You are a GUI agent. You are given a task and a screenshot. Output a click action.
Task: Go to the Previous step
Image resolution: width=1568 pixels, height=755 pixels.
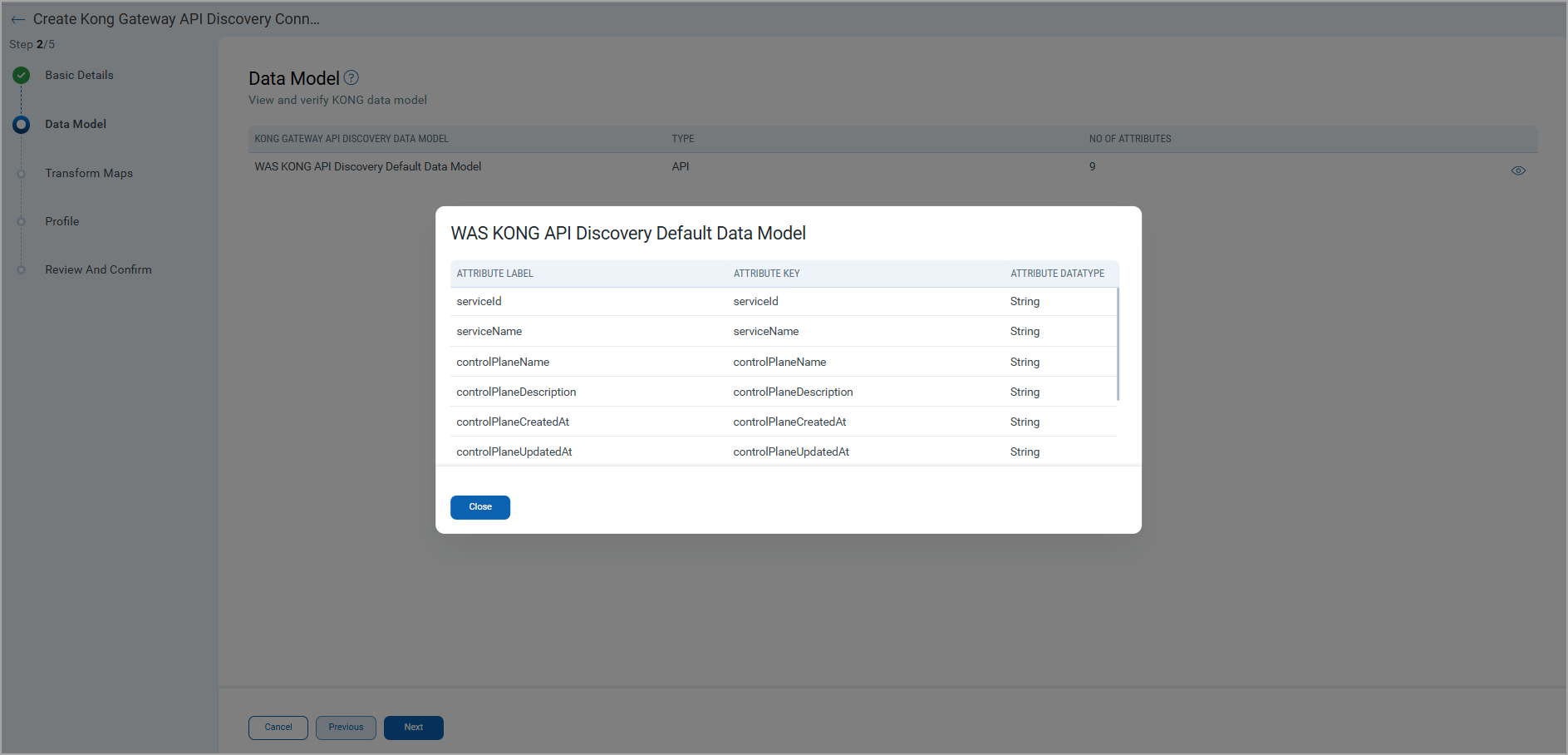click(346, 728)
